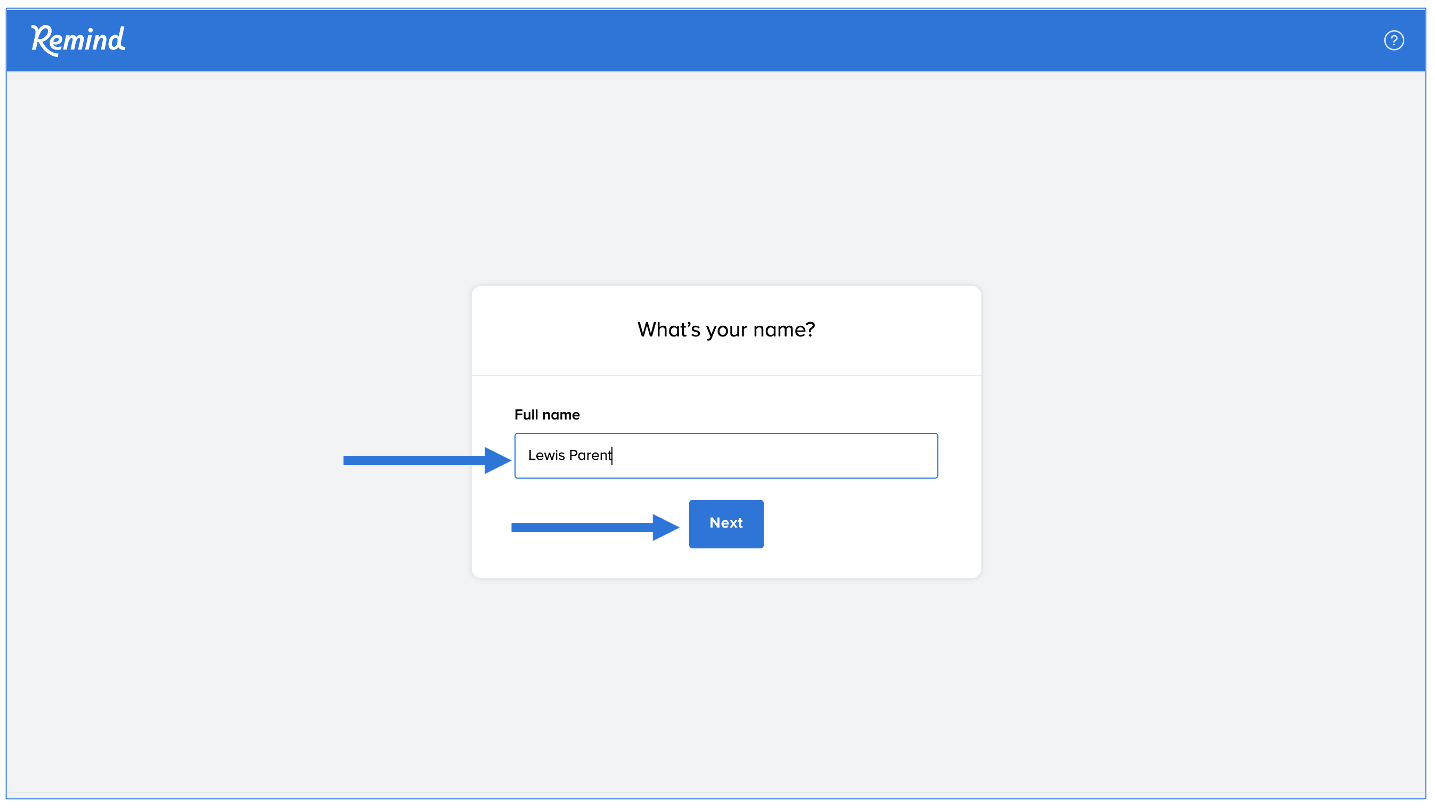Click the text cursor after "Parent"
The height and width of the screenshot is (808, 1435).
click(612, 456)
